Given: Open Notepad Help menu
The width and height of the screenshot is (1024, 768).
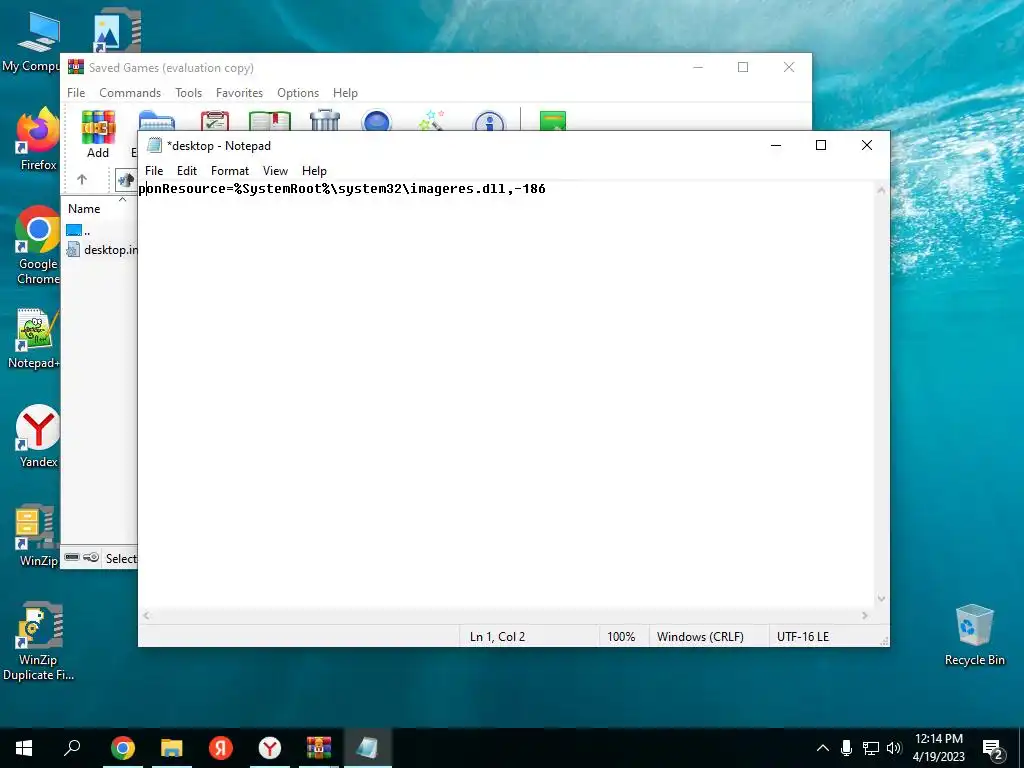Looking at the screenshot, I should tap(314, 170).
